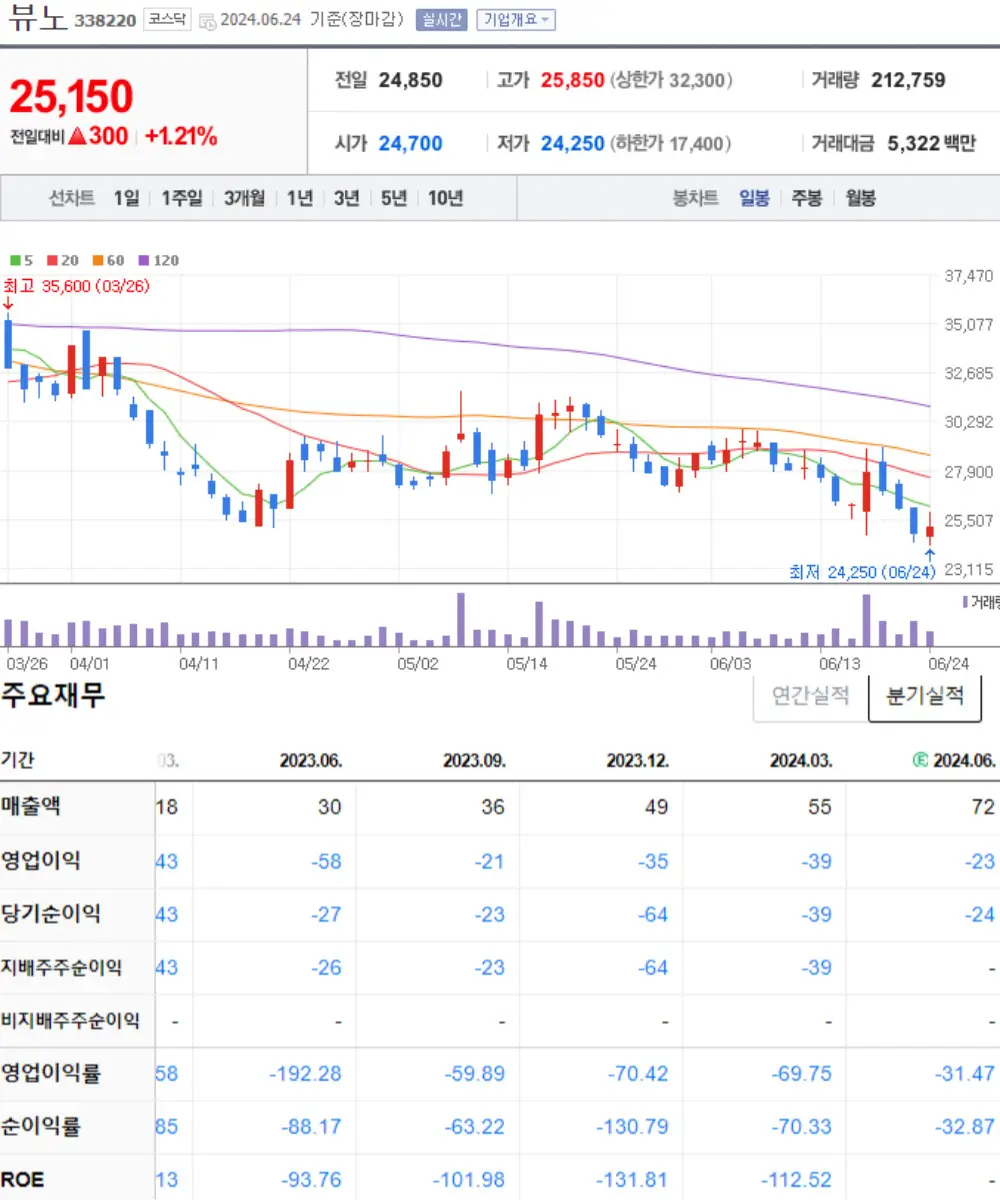Click the 거래량 value 212,759
This screenshot has width=1000, height=1200.
pos(908,80)
